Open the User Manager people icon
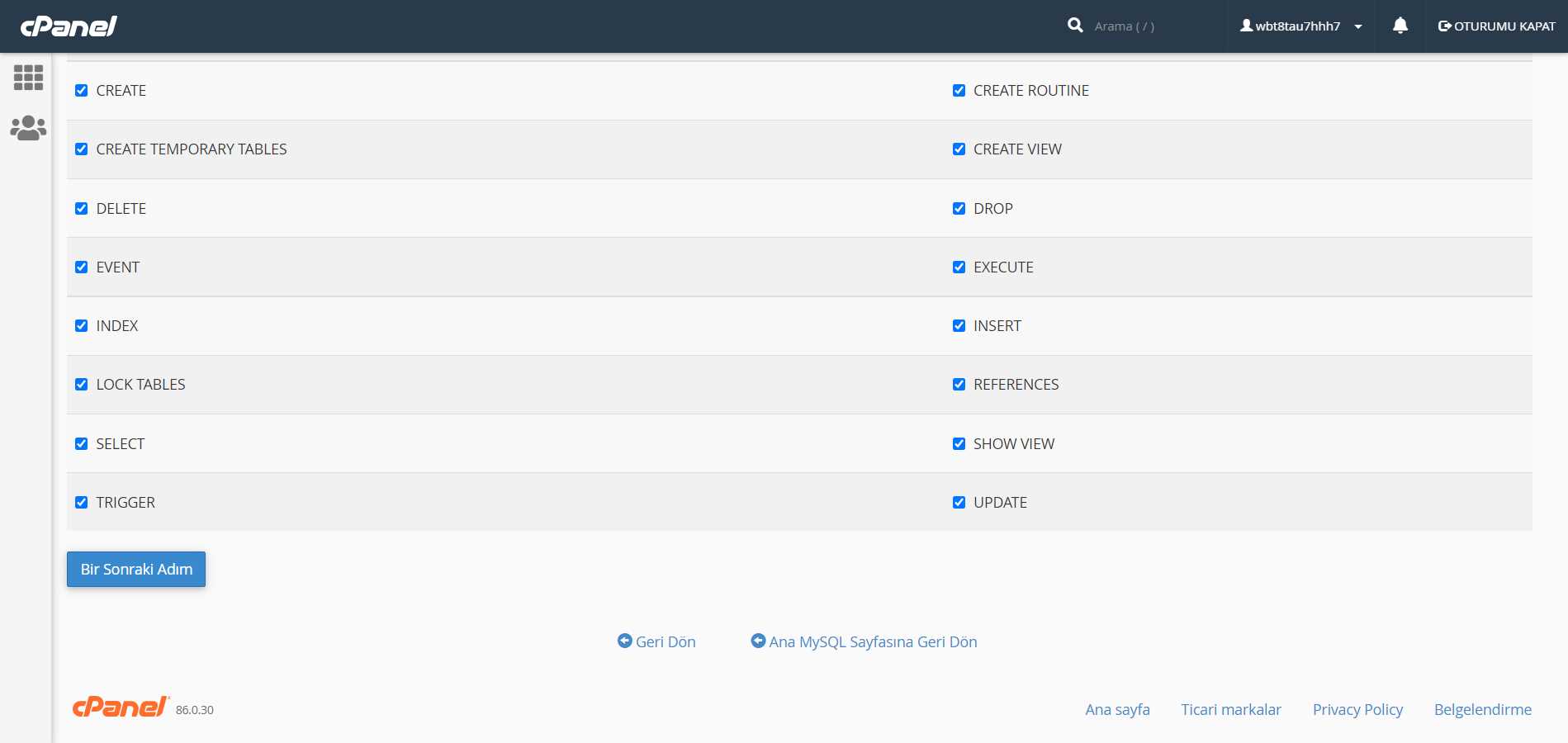1568x743 pixels. click(x=28, y=128)
